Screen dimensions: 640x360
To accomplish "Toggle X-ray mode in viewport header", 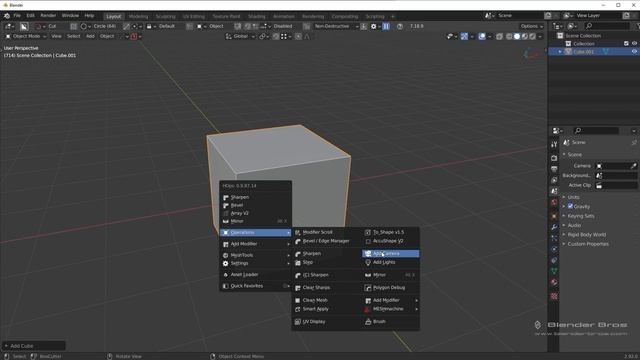I will [499, 36].
